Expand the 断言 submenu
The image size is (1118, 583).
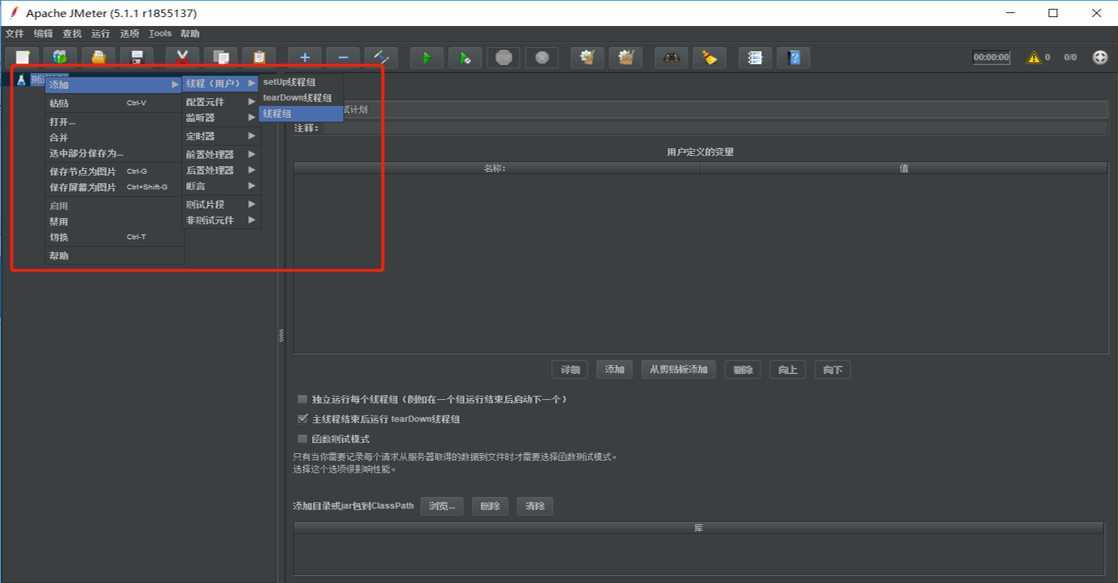pos(220,186)
